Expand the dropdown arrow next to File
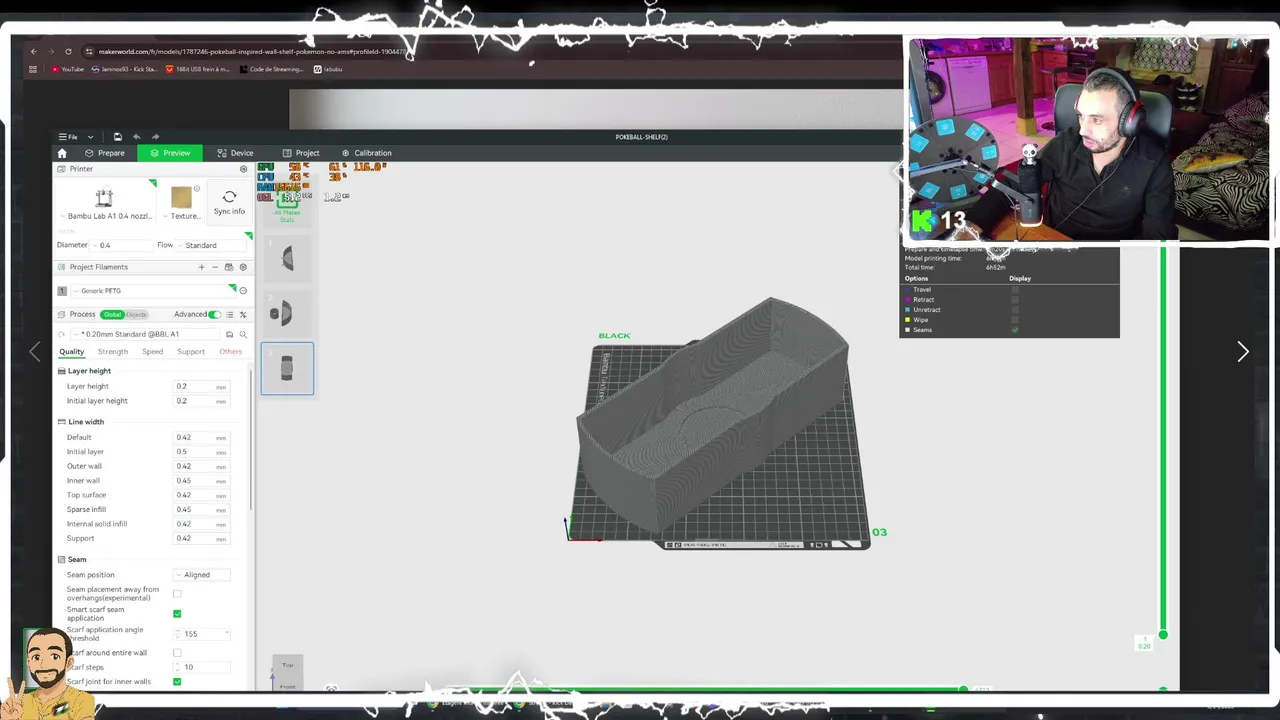 (90, 137)
